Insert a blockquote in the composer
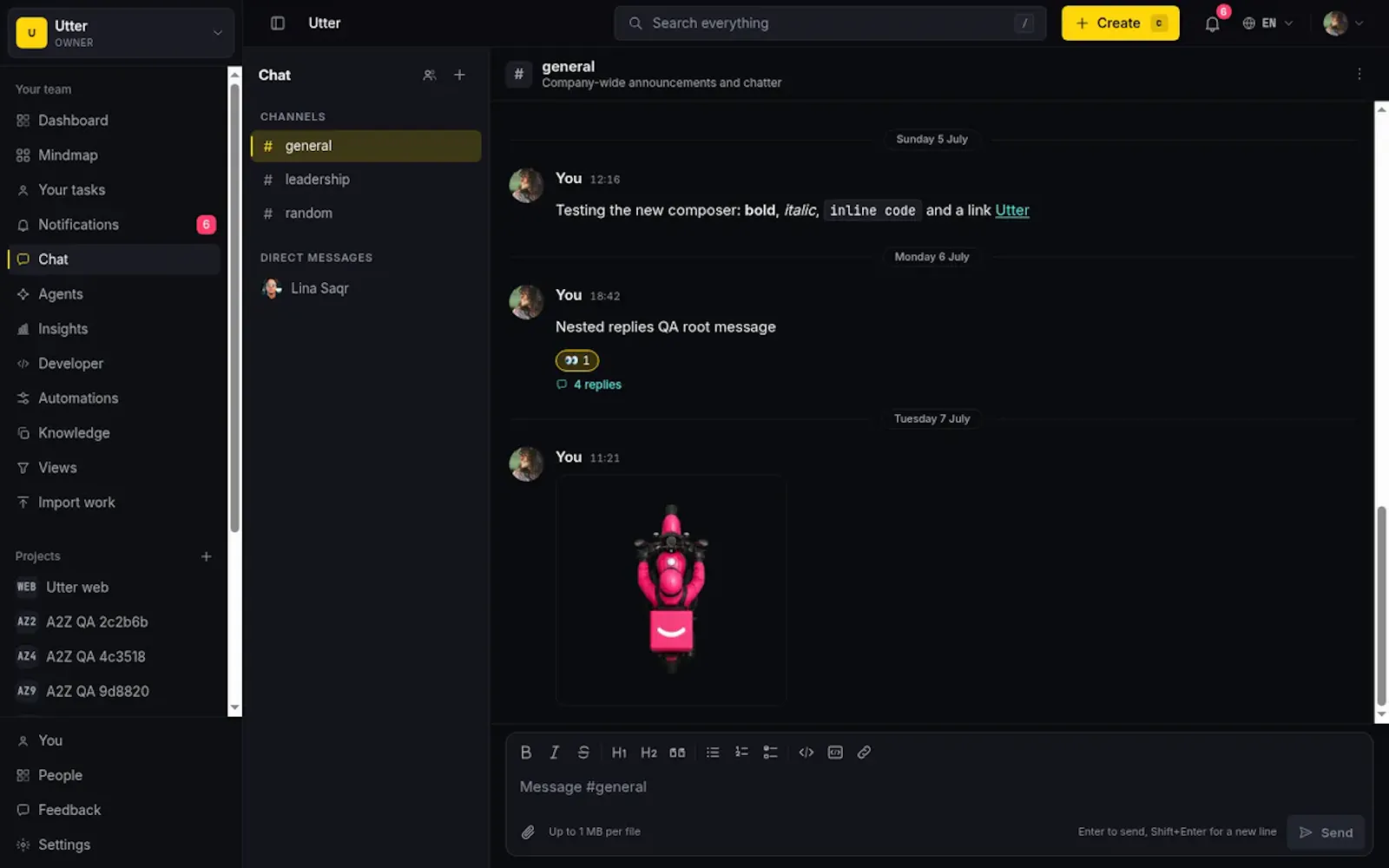The height and width of the screenshot is (868, 1389). [x=677, y=753]
